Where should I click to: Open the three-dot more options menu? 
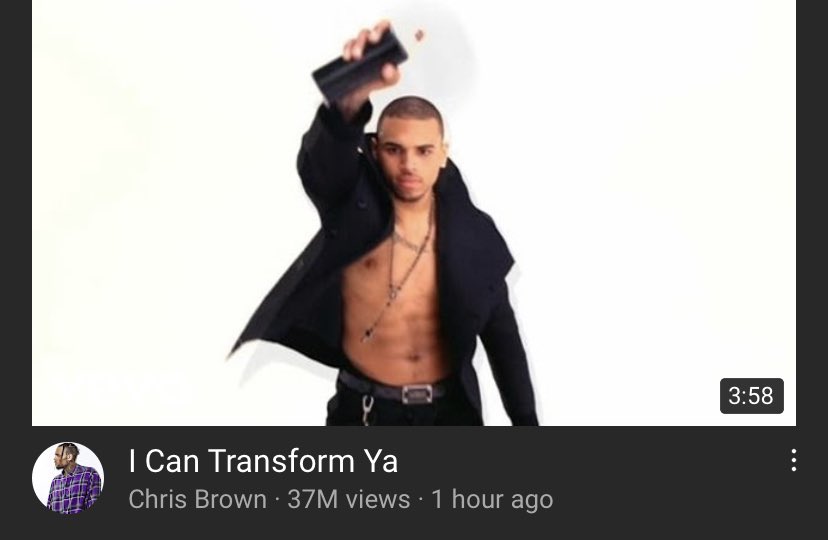(793, 460)
